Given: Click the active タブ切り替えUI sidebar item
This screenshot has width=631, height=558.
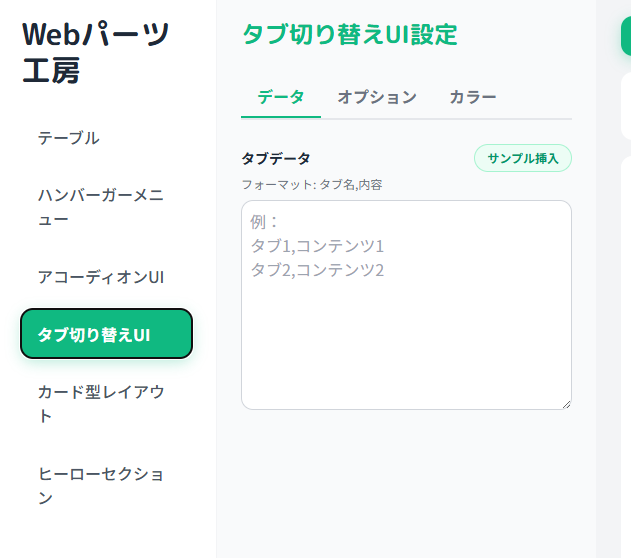Looking at the screenshot, I should point(106,334).
